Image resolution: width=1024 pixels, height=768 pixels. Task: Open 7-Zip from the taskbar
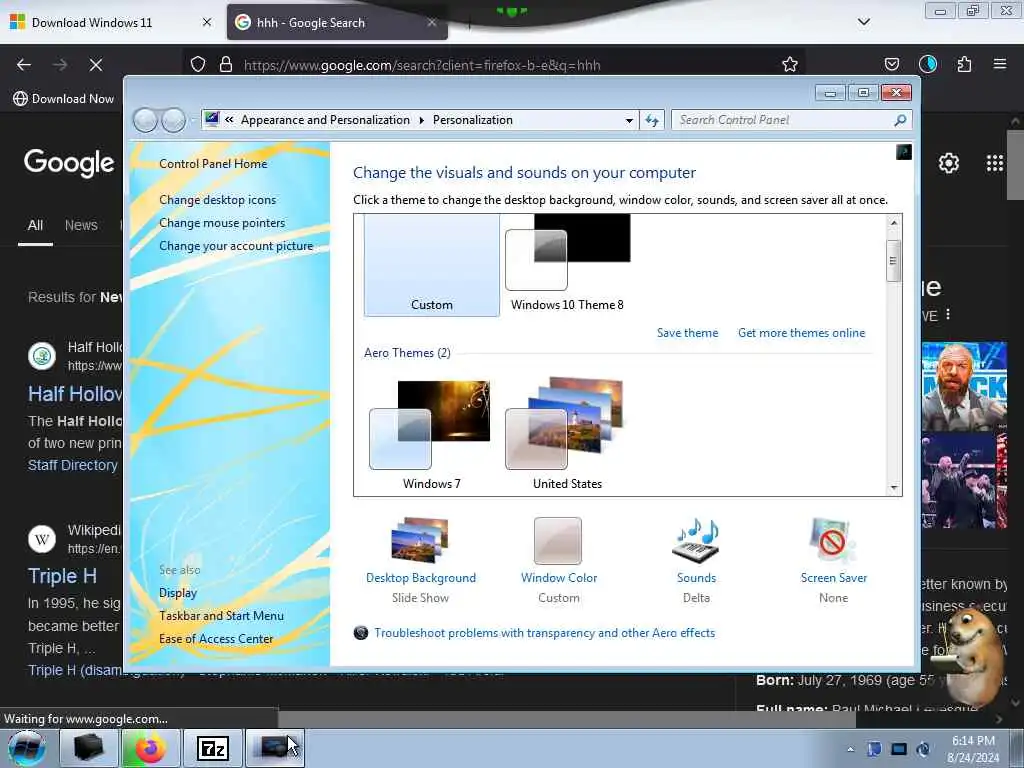coord(213,748)
